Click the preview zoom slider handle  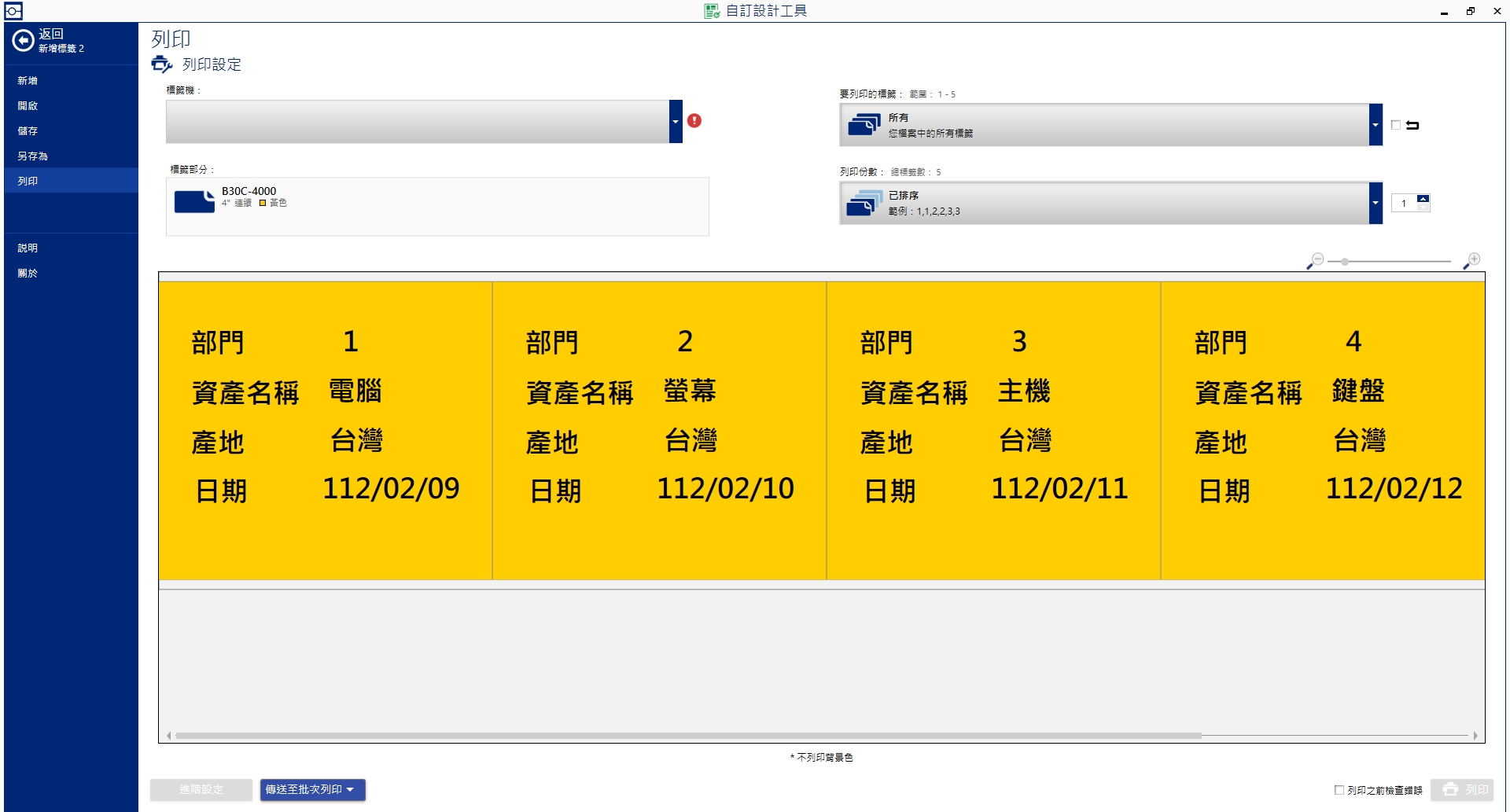point(1345,261)
